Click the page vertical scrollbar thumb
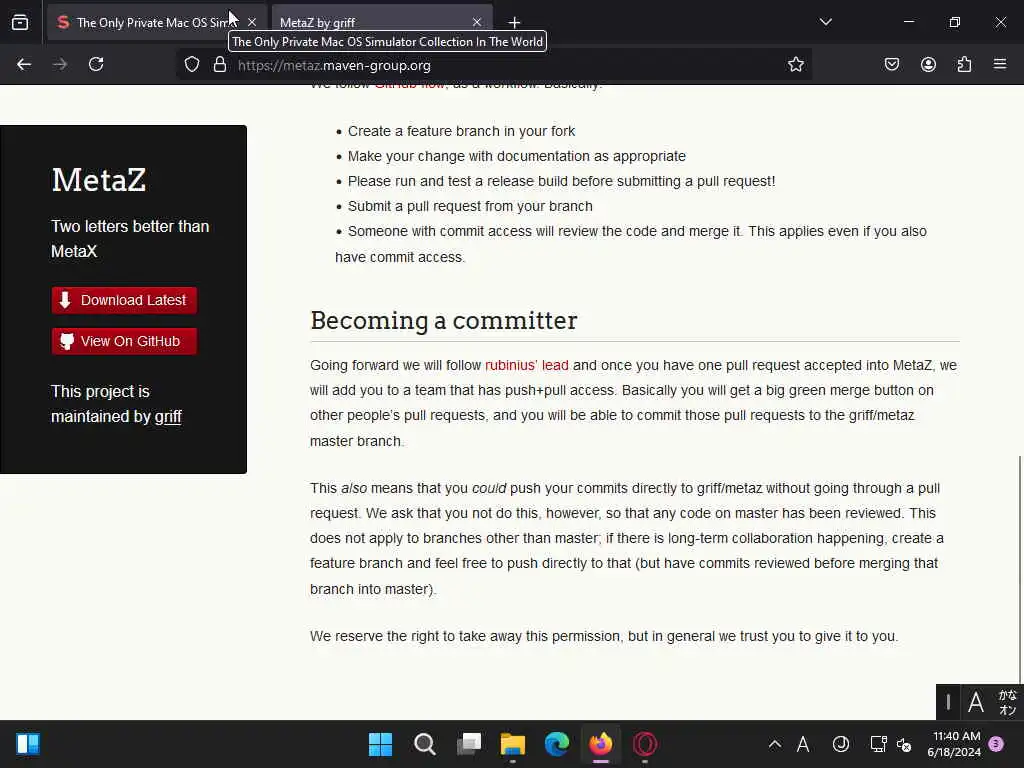The width and height of the screenshot is (1024, 768). click(x=1019, y=568)
